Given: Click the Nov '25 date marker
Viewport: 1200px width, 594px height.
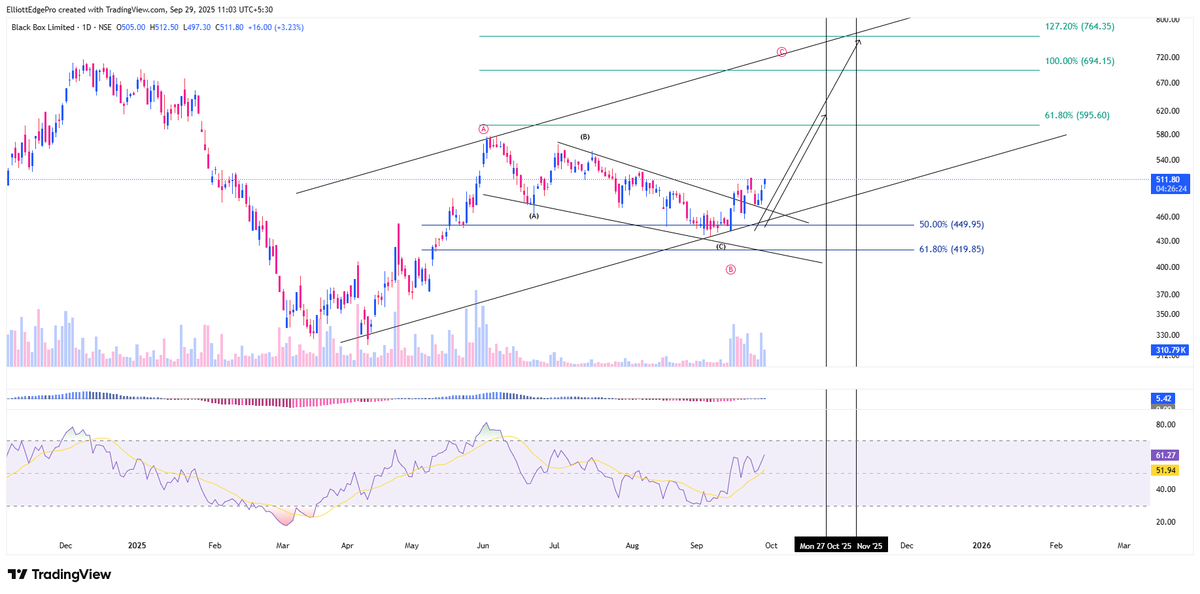Looking at the screenshot, I should [870, 546].
